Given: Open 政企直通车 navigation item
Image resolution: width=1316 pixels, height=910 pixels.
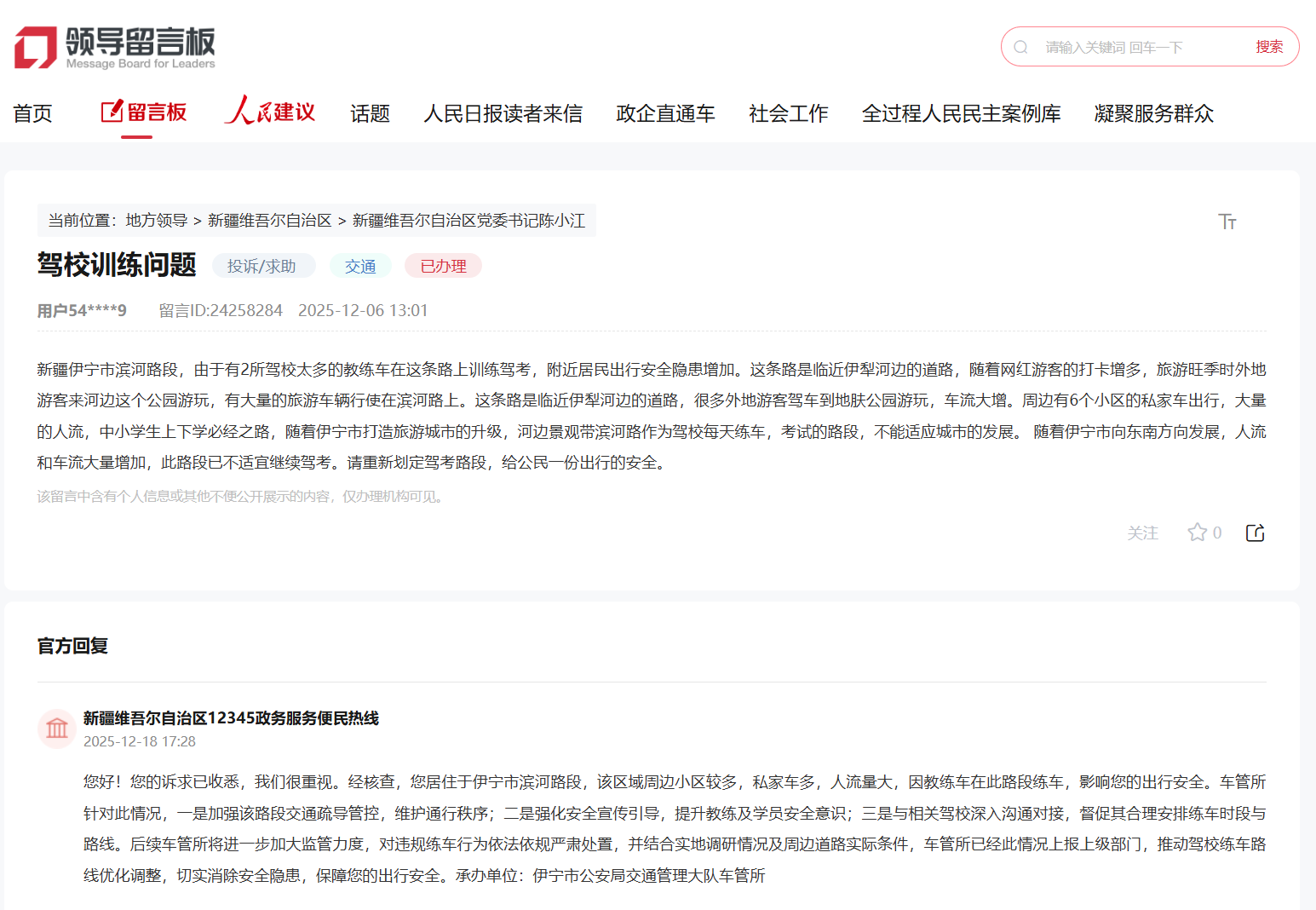Looking at the screenshot, I should (665, 113).
